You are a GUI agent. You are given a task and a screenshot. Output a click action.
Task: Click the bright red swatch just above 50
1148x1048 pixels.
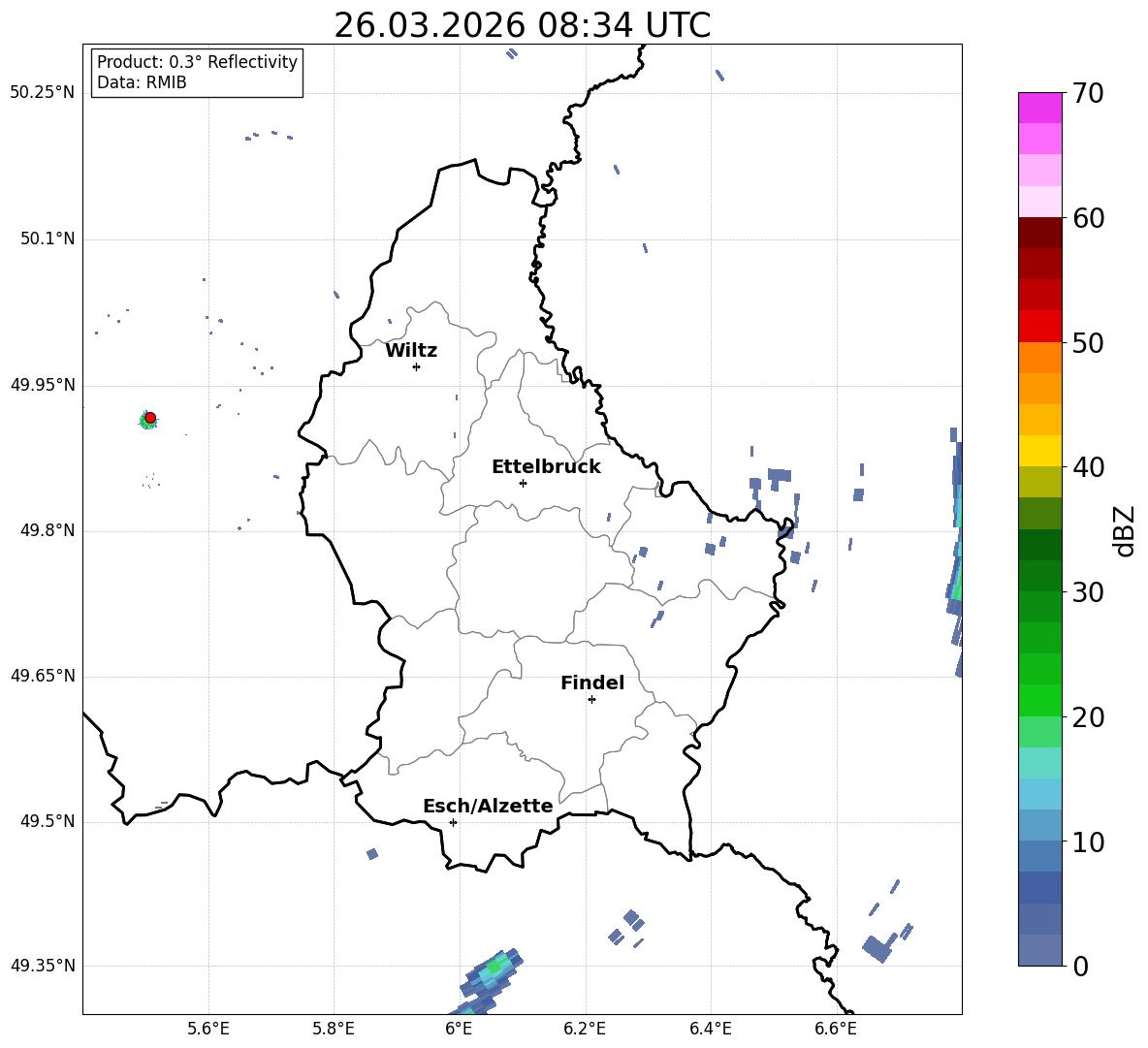pos(1039,327)
